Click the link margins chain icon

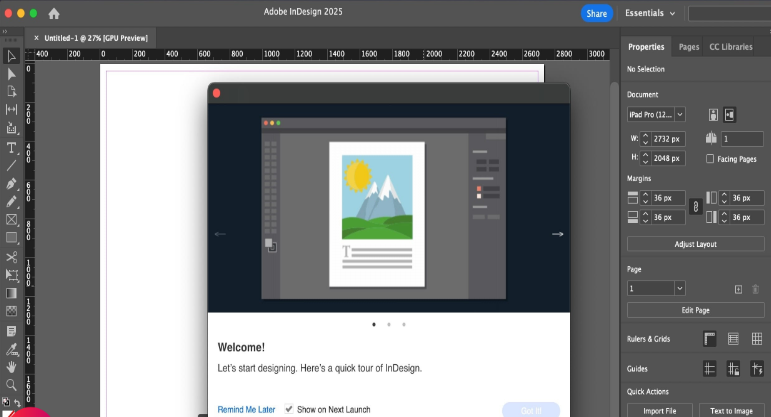click(695, 207)
